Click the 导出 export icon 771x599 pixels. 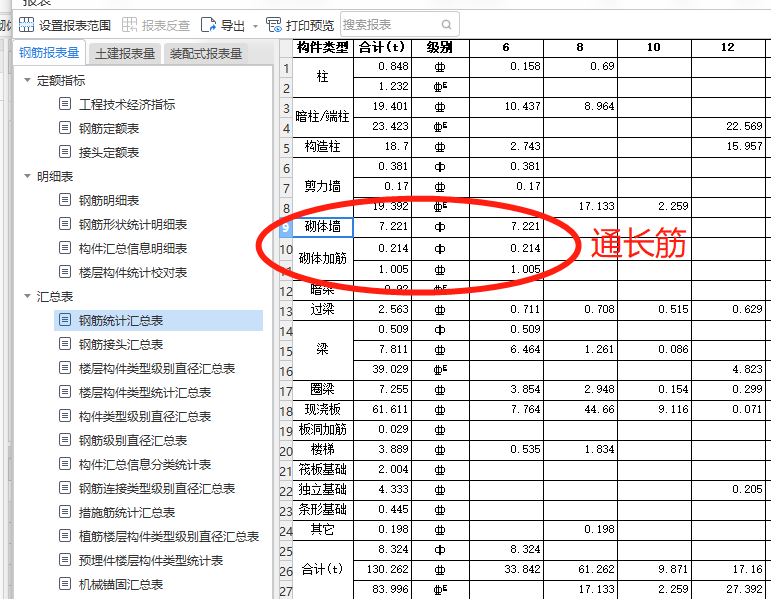pyautogui.click(x=208, y=25)
